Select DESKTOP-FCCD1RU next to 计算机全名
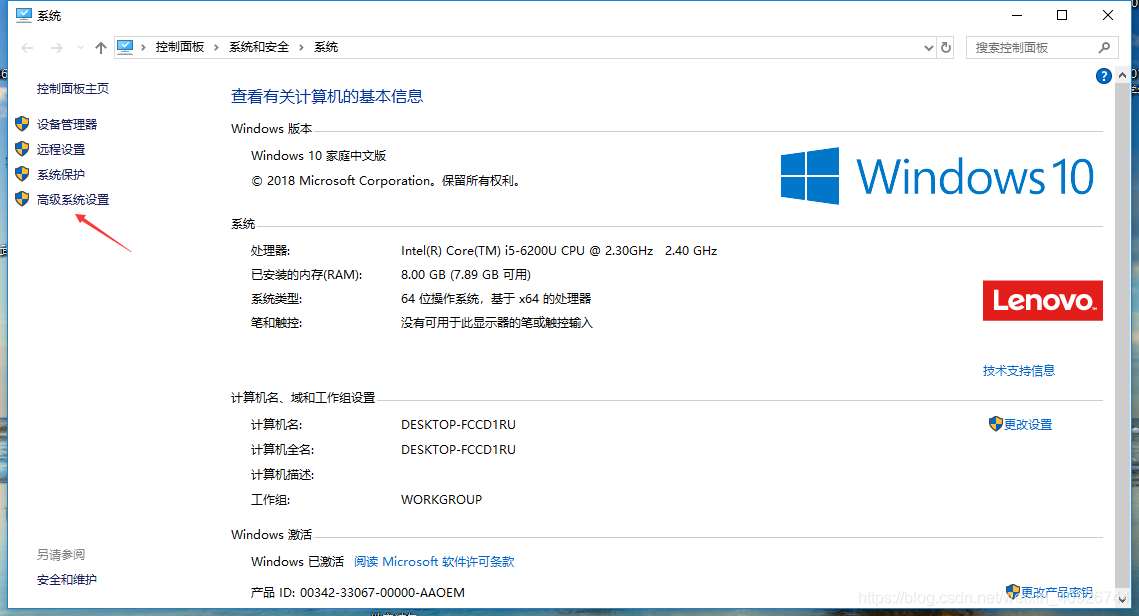This screenshot has width=1139, height=616. (x=458, y=450)
